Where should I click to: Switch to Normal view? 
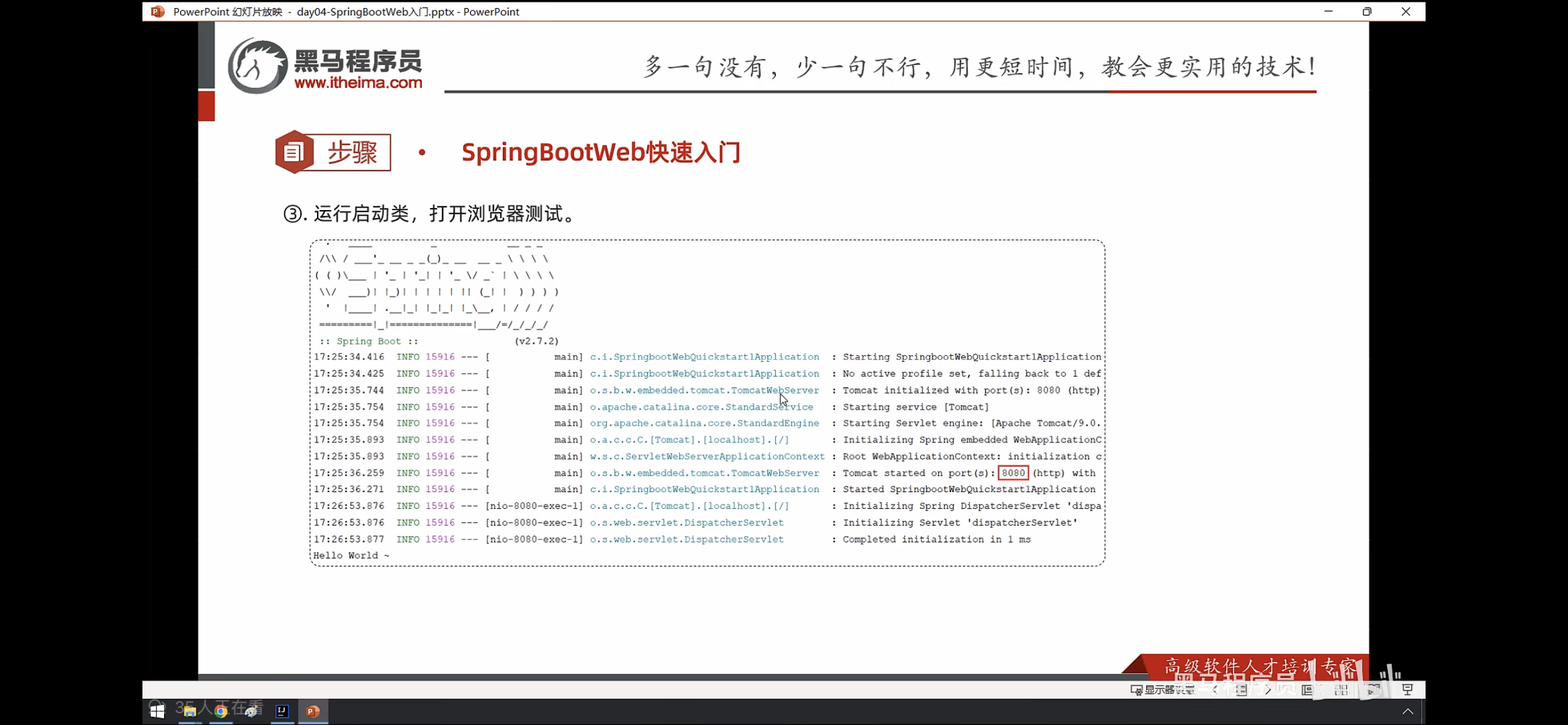(x=1307, y=690)
